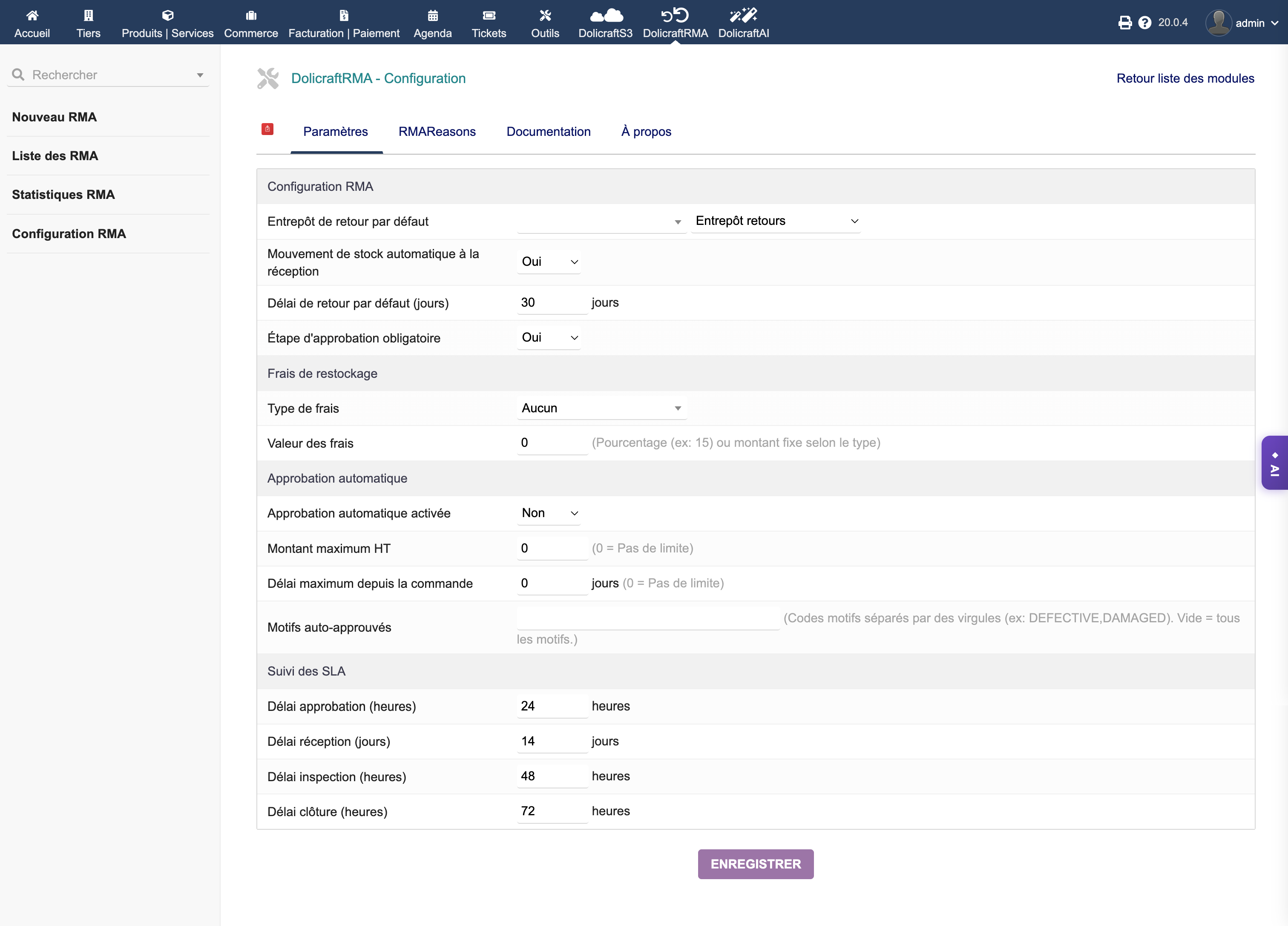This screenshot has width=1288, height=926.
Task: Click the Motifs auto-approuvés input field
Action: (647, 618)
